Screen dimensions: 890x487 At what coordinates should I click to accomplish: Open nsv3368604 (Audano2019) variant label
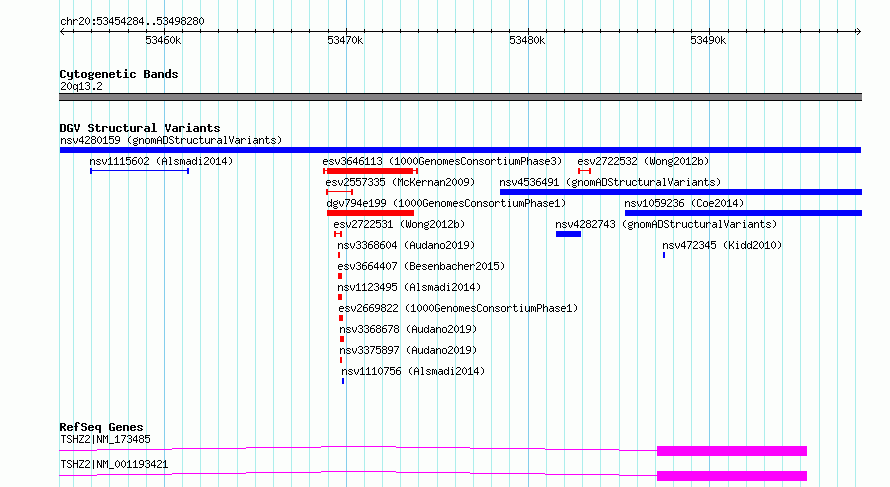(406, 245)
